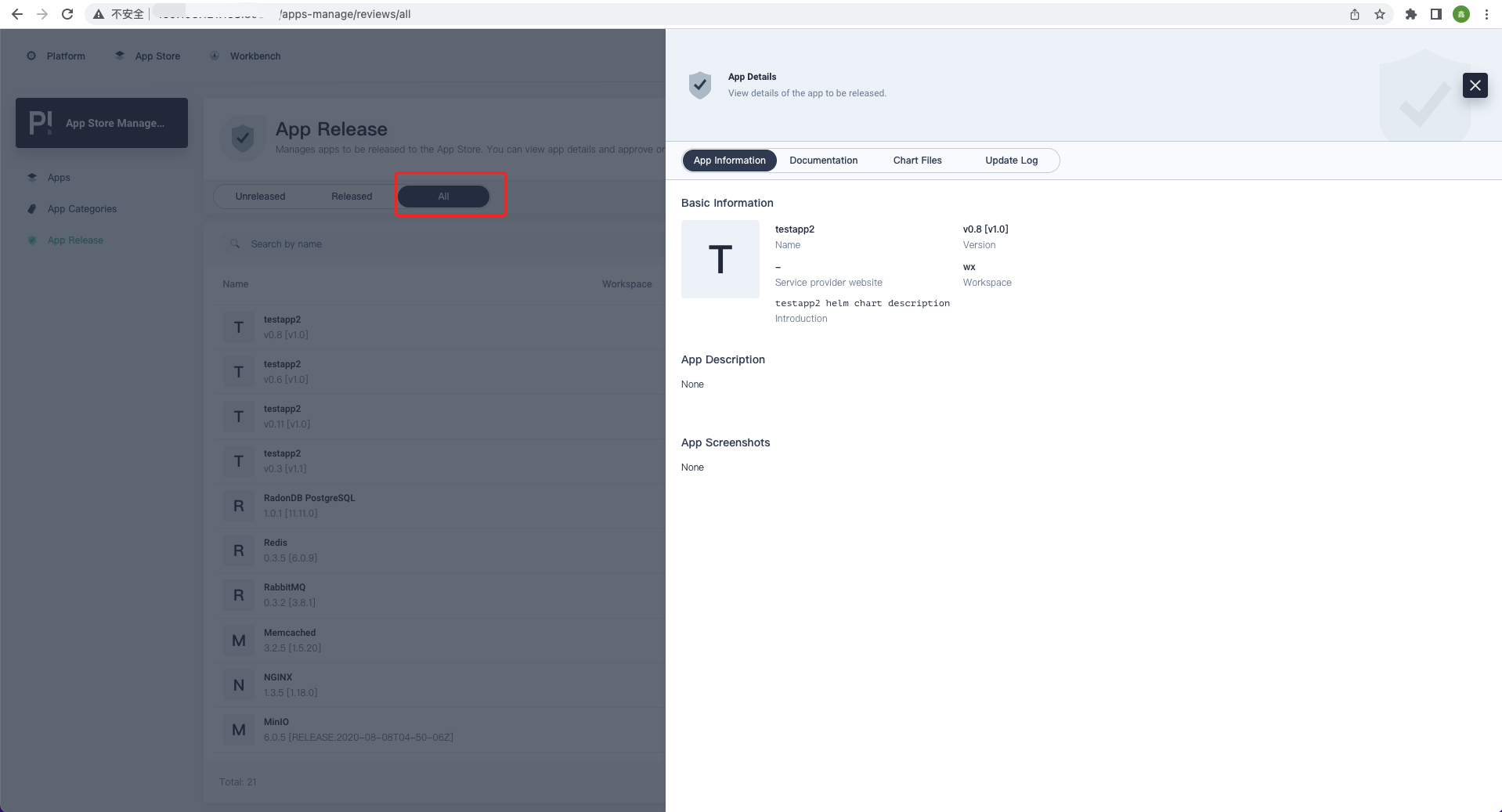Click the RabbitMQ R avatar icon
The image size is (1502, 812).
point(239,595)
